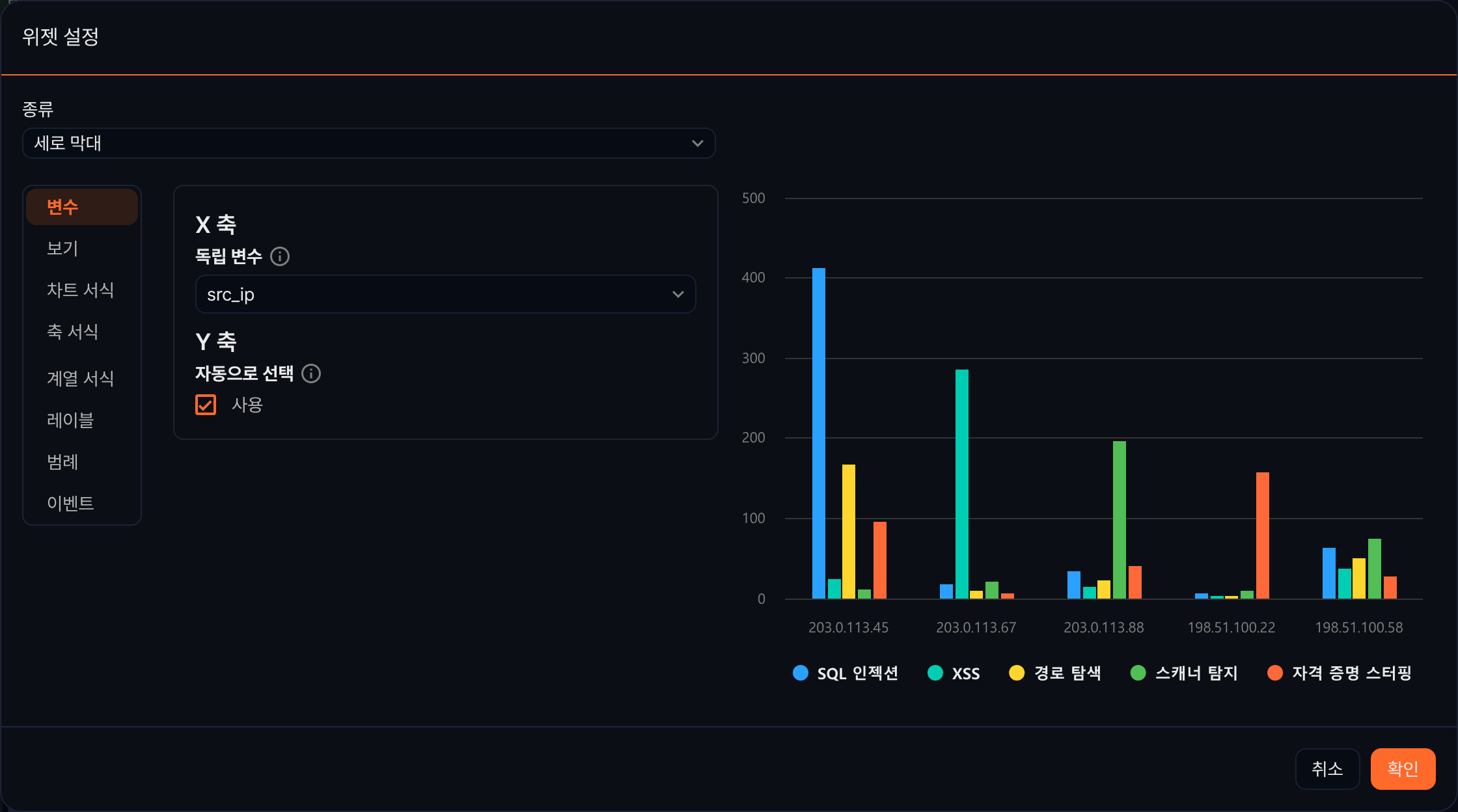Click the teal XSS legend swatch

(935, 673)
